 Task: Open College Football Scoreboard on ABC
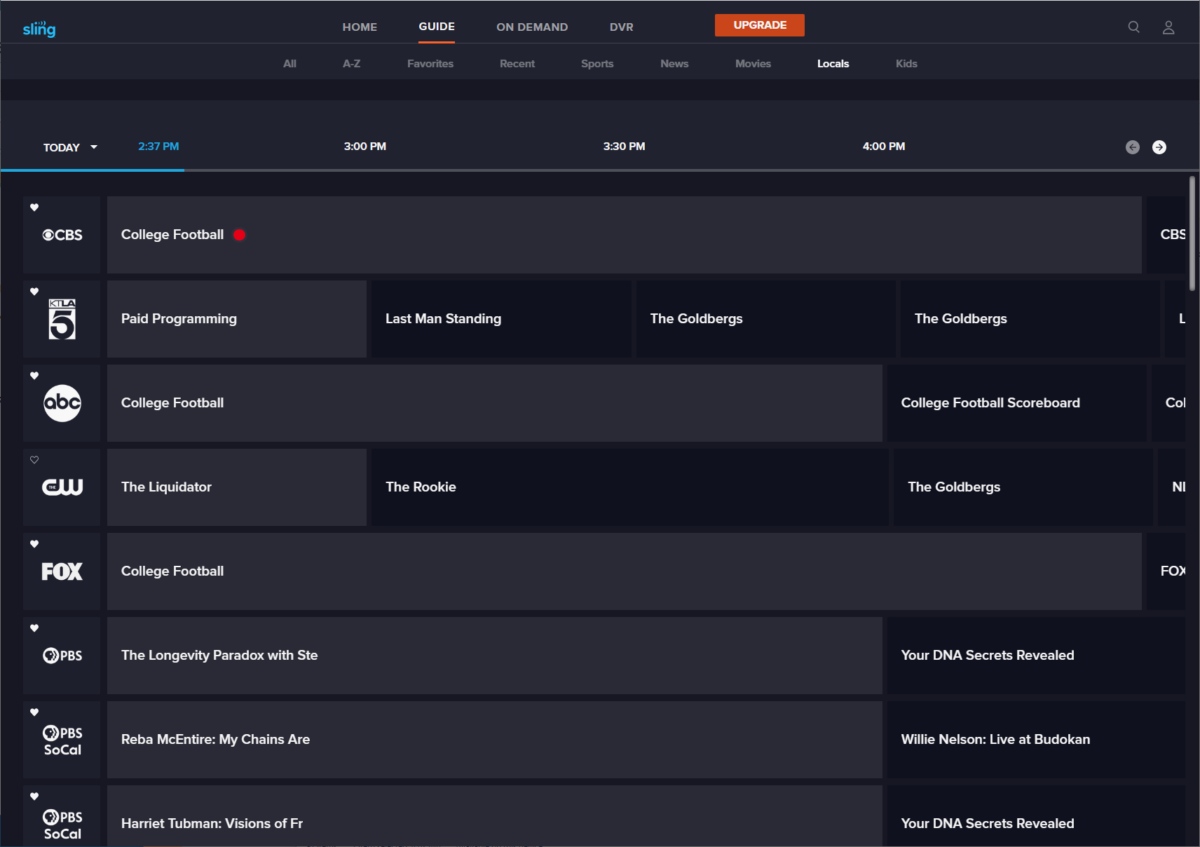pos(1017,403)
